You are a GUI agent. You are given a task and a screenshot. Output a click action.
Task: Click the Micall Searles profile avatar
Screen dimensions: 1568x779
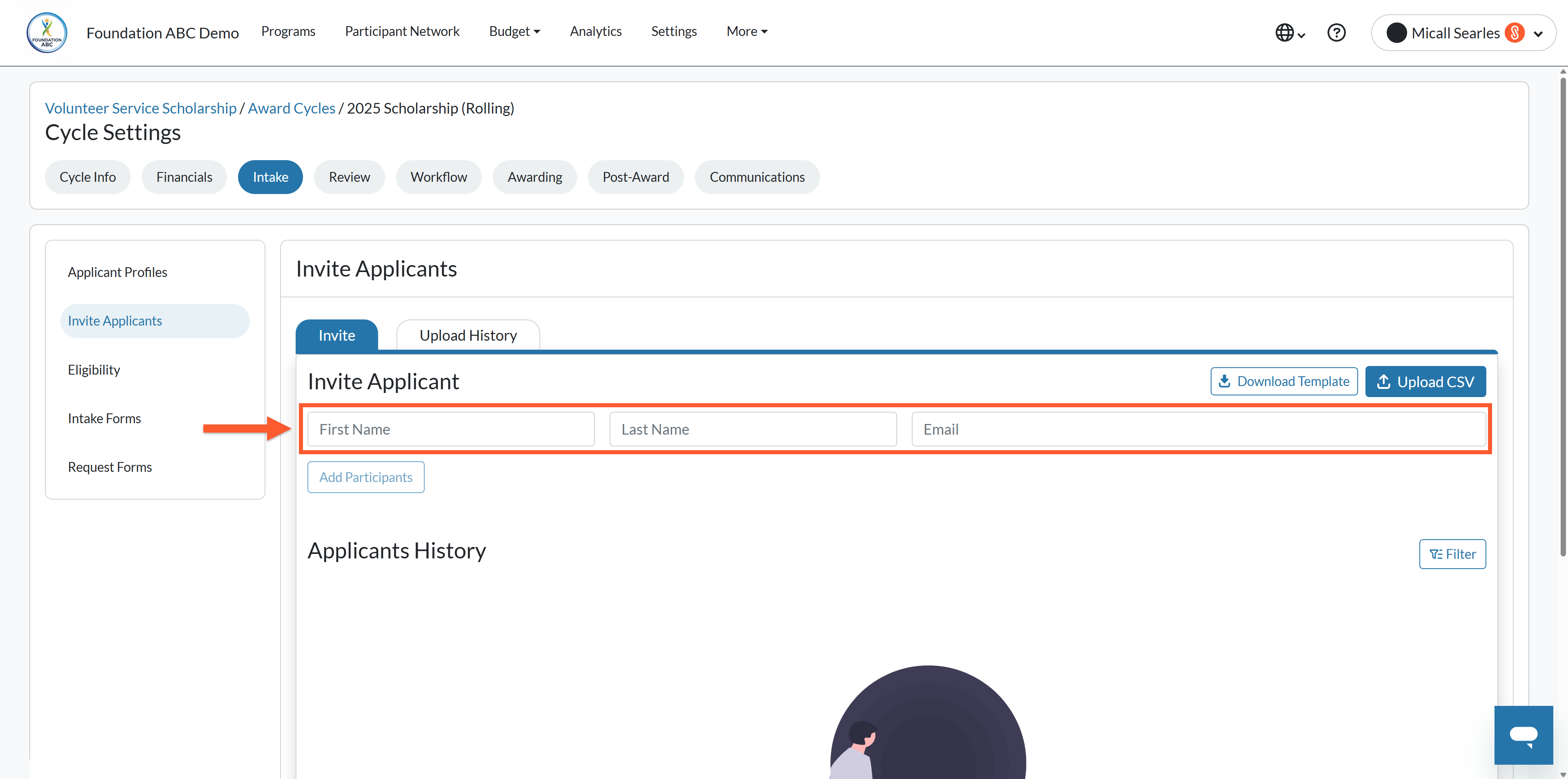coord(1396,33)
